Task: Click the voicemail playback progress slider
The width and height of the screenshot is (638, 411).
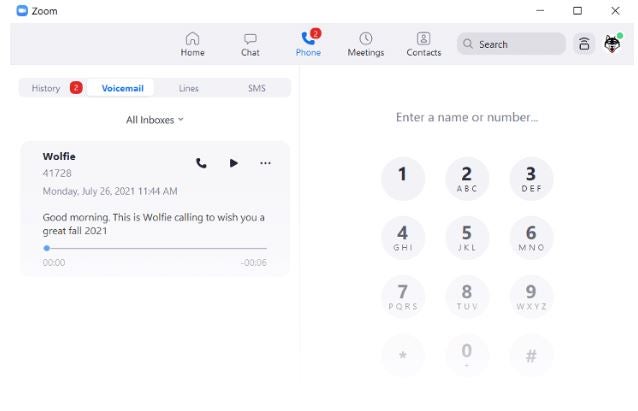Action: click(x=155, y=248)
